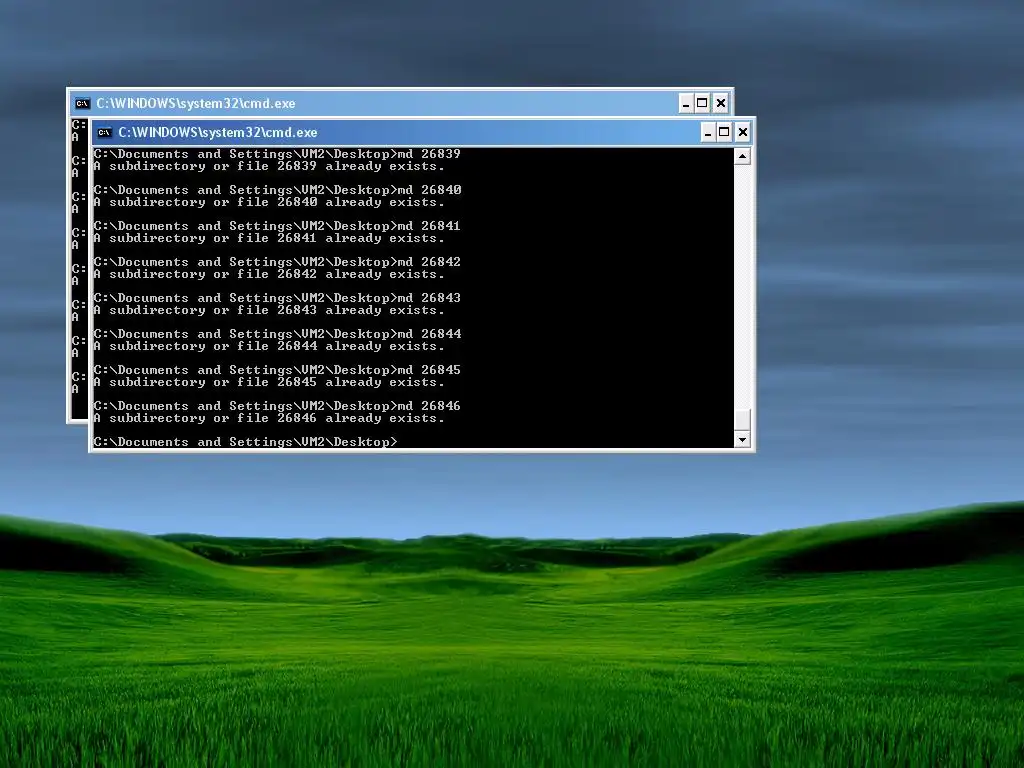Maximize the back cmd.exe window
Screen dimensions: 1024x768
click(702, 103)
